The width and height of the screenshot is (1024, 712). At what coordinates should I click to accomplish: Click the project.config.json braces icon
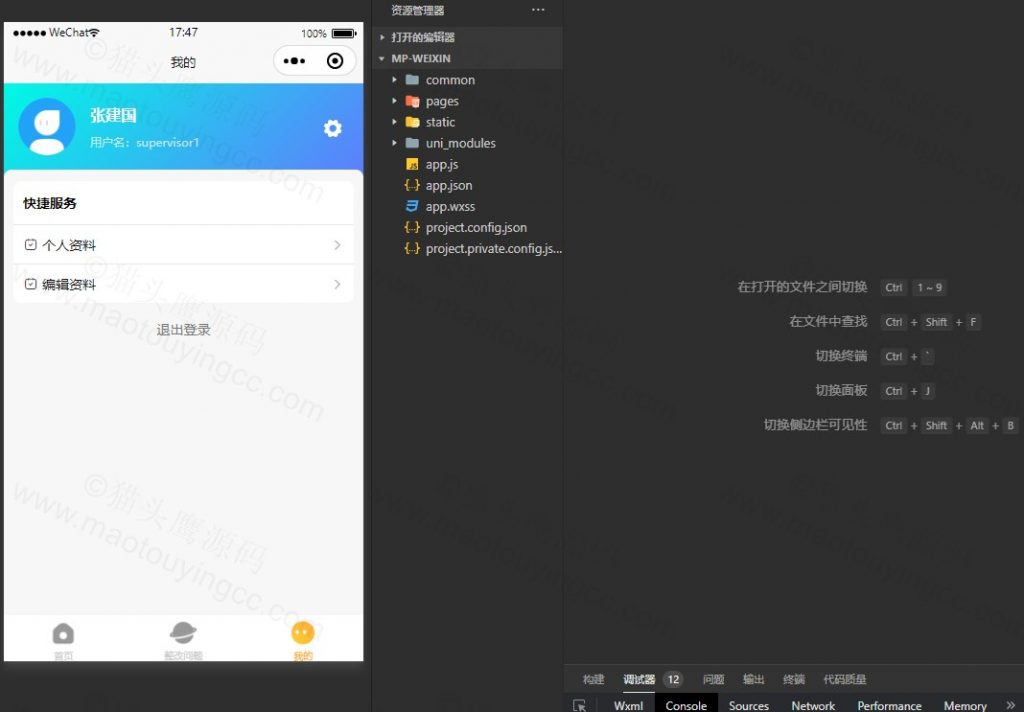pos(412,227)
